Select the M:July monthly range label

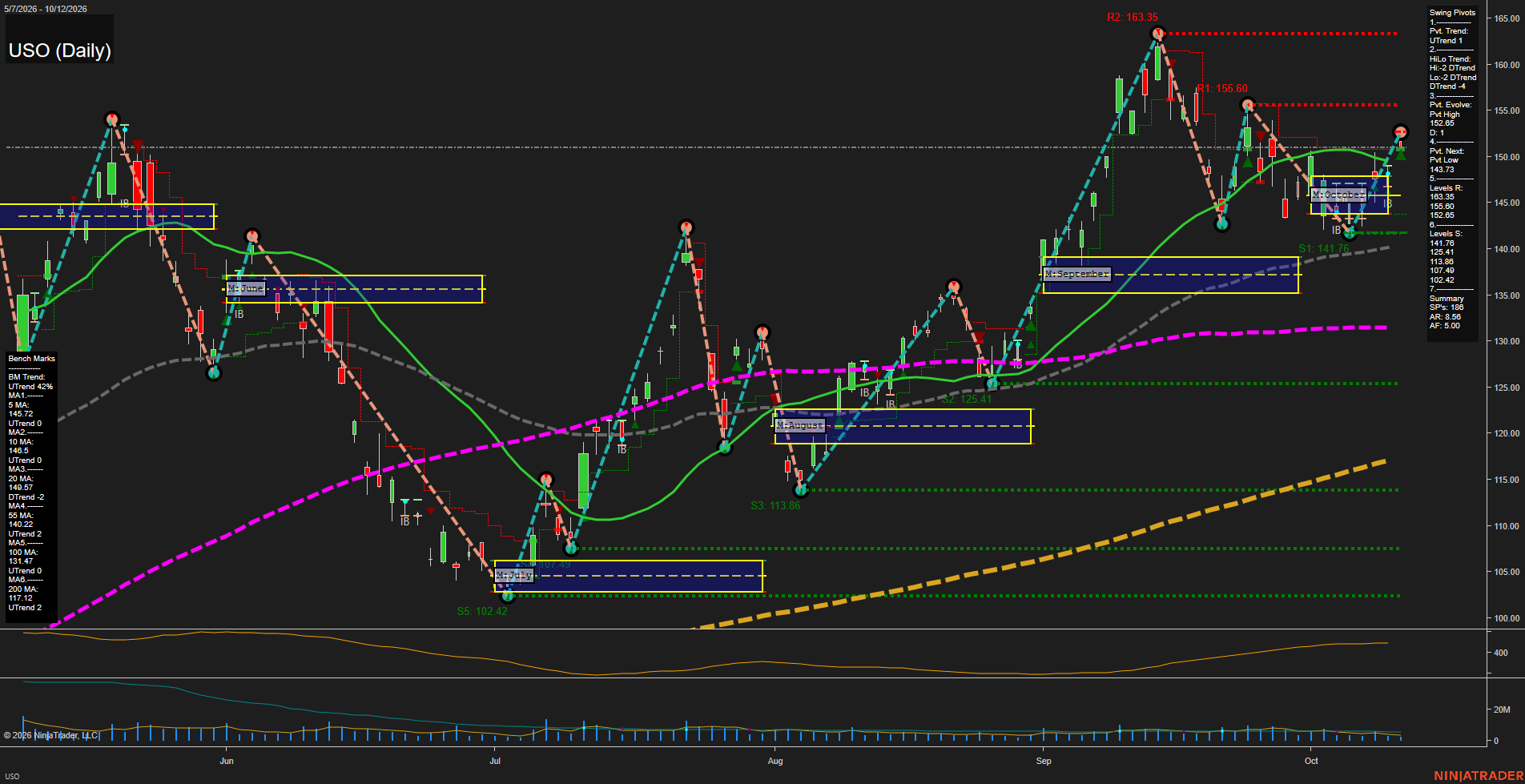pyautogui.click(x=513, y=575)
